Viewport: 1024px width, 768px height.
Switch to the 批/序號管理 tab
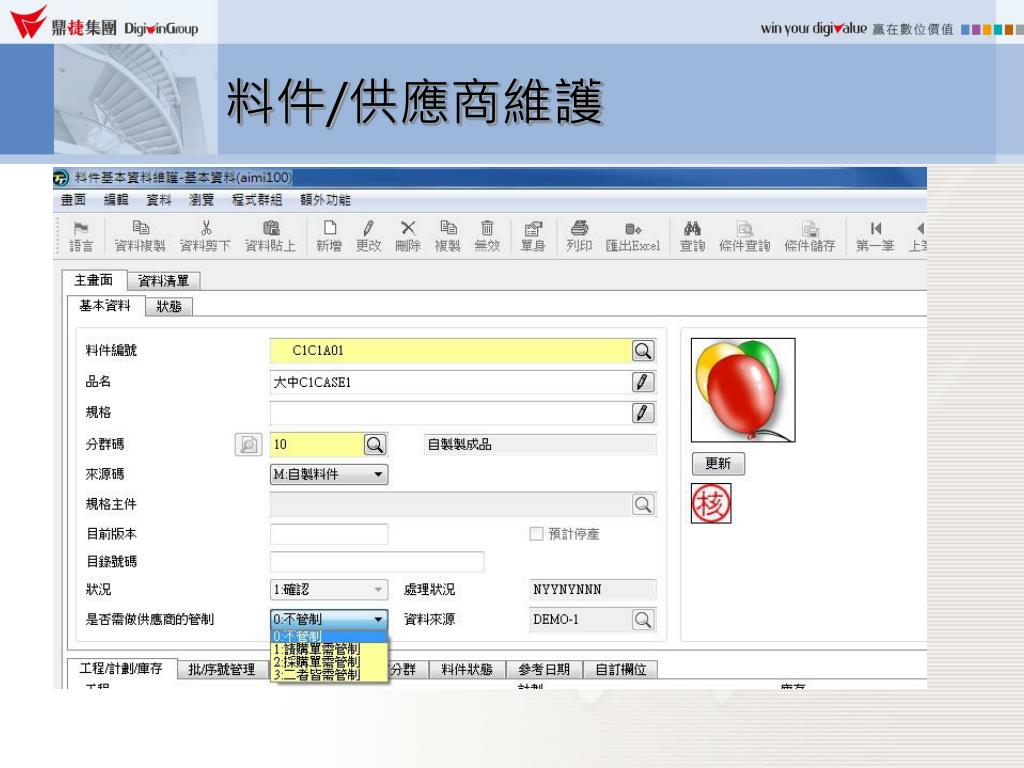[x=222, y=669]
